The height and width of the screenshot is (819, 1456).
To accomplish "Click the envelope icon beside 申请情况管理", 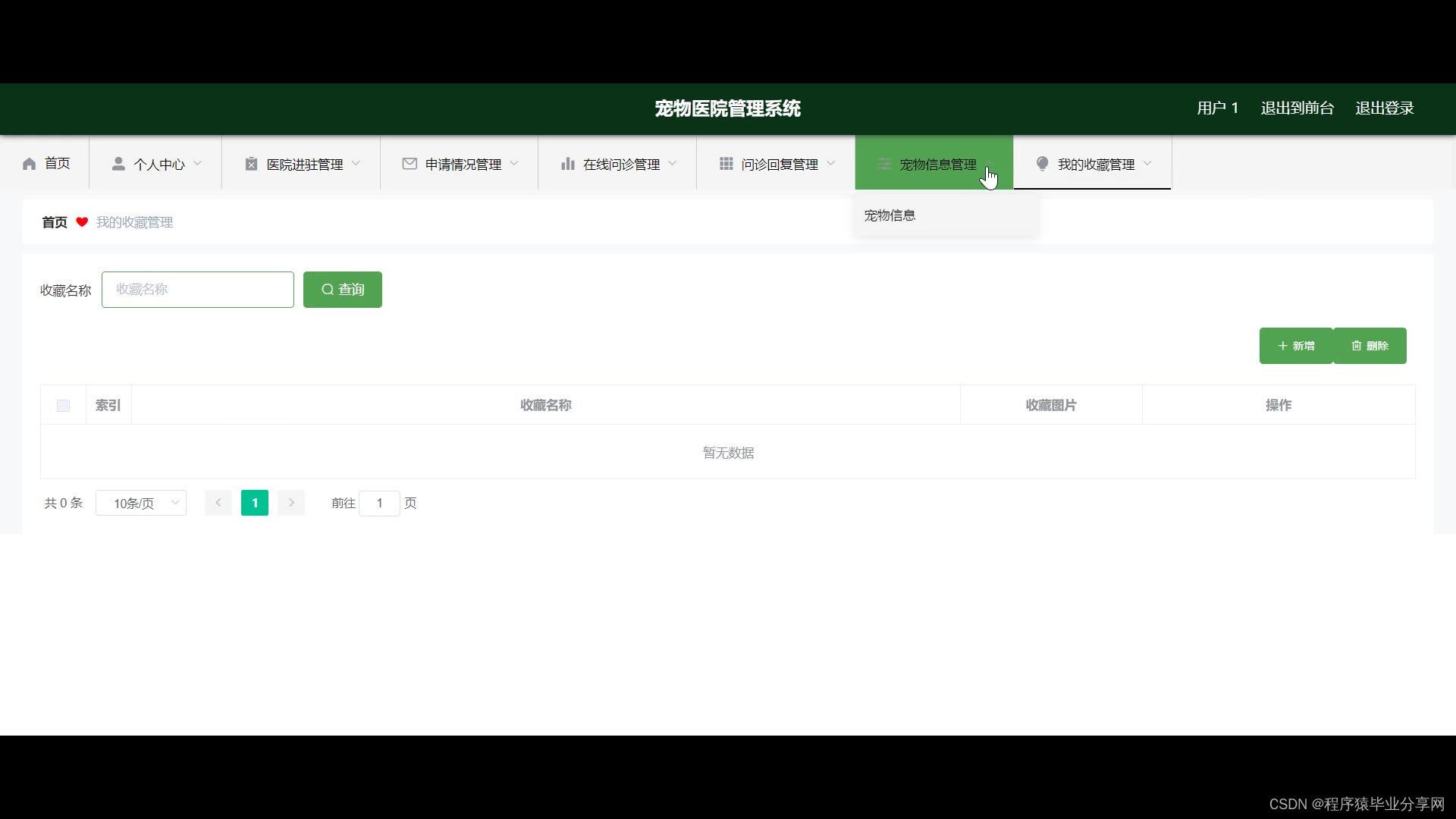I will pos(409,164).
